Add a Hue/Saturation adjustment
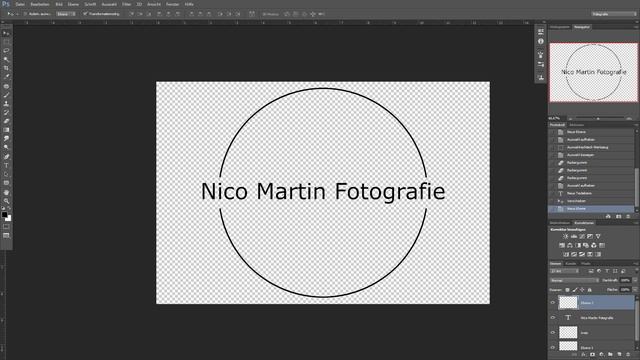 click(562, 245)
